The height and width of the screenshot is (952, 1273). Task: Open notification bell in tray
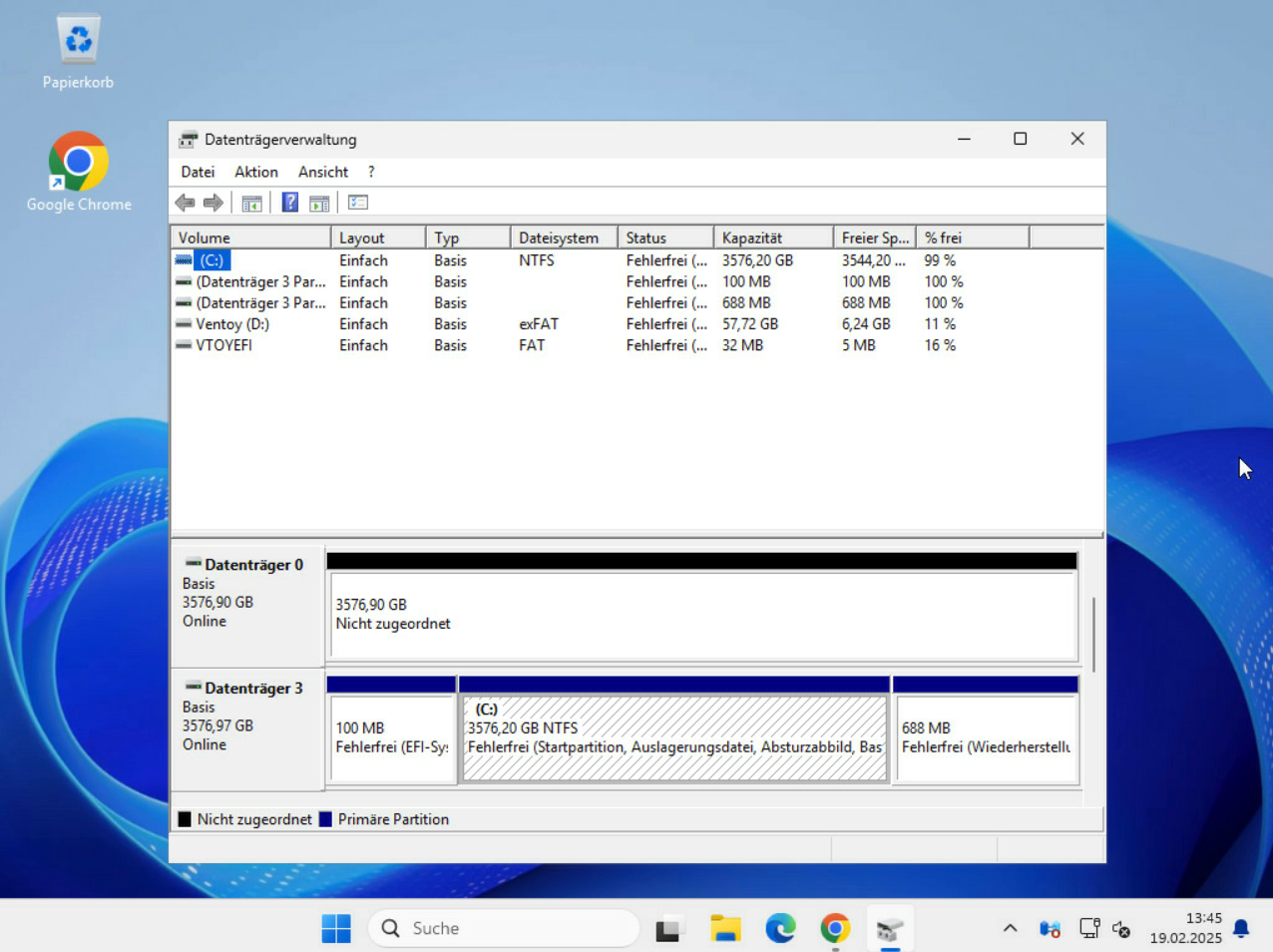click(1241, 928)
